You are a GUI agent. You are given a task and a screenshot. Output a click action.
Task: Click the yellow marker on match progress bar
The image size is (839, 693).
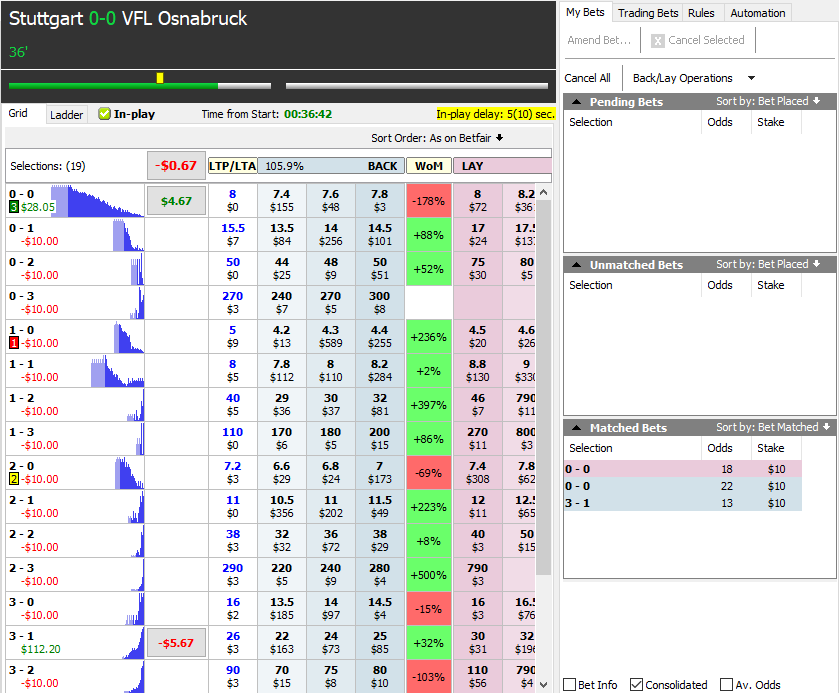[159, 78]
